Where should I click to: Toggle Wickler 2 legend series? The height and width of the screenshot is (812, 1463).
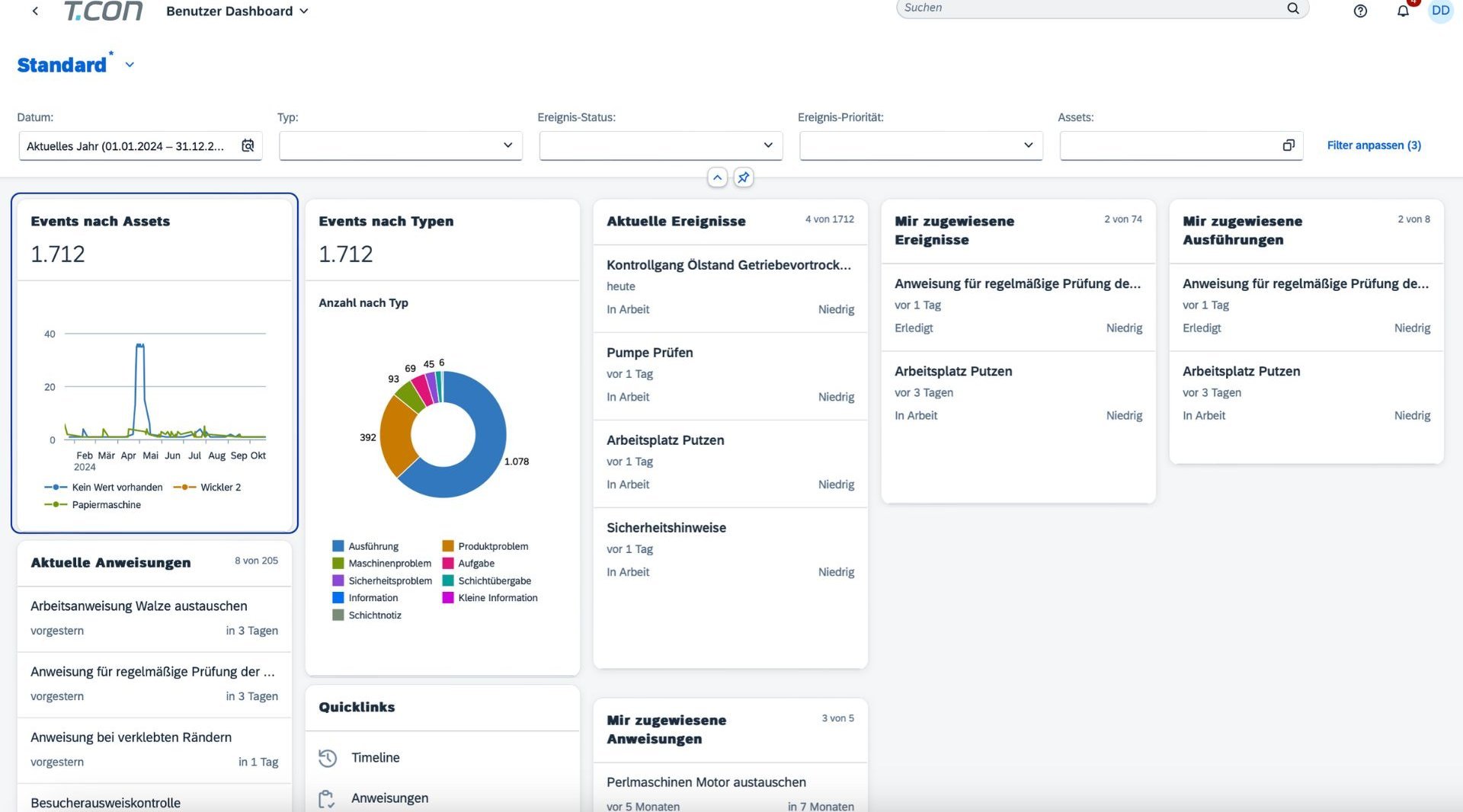[x=207, y=488]
